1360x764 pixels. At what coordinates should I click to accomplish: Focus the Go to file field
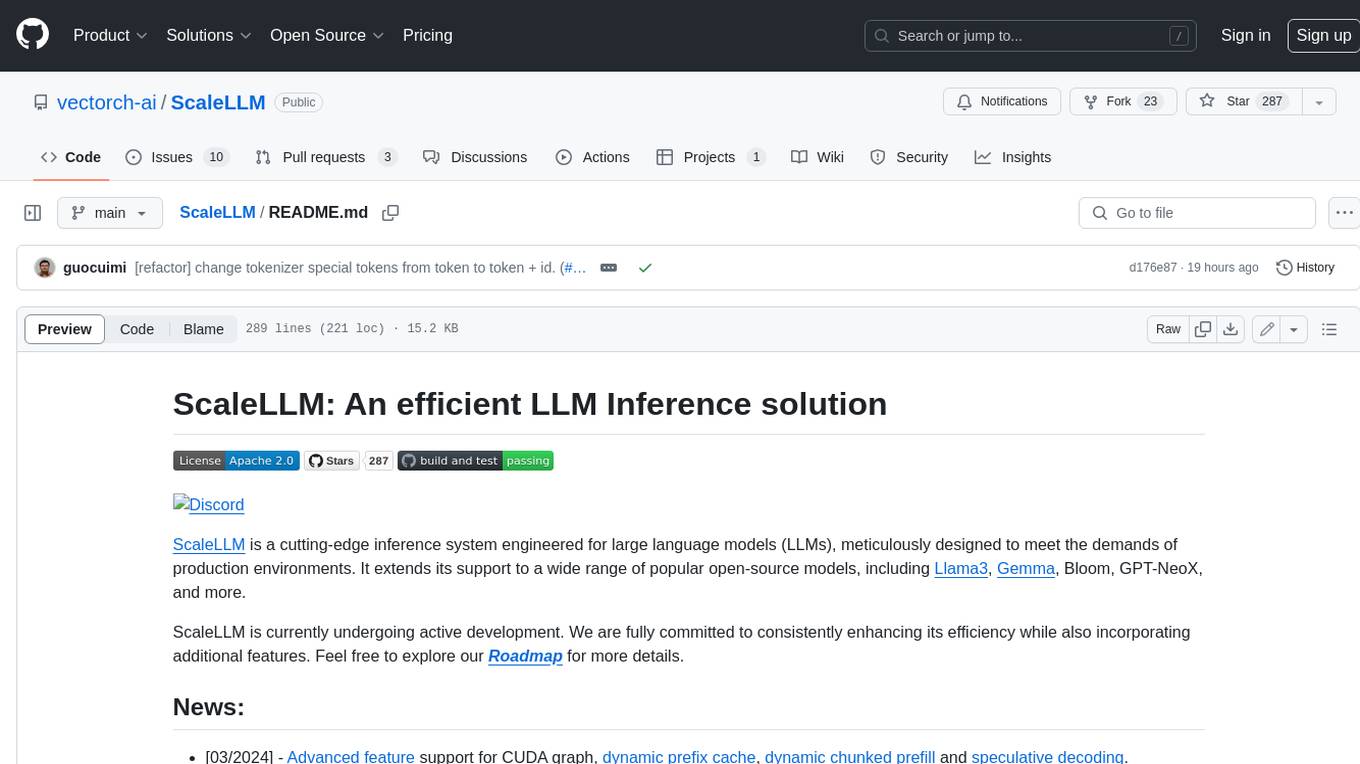pos(1197,213)
